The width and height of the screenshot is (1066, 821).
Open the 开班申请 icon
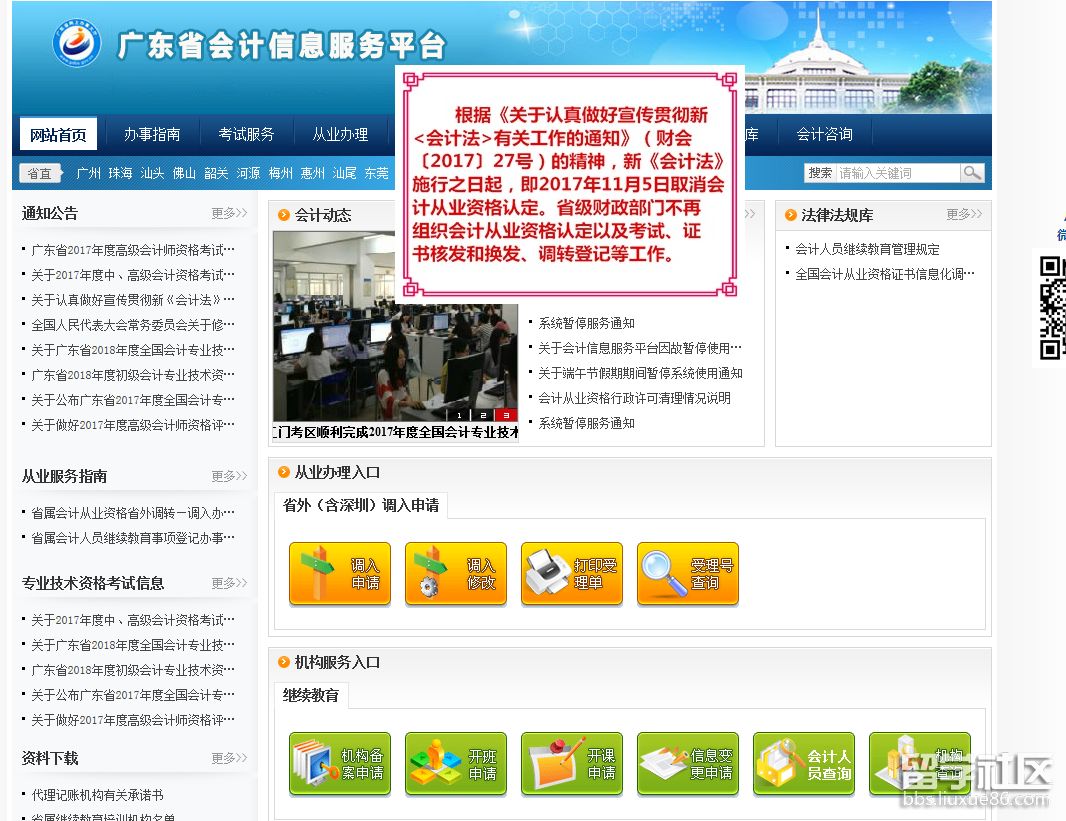point(456,763)
